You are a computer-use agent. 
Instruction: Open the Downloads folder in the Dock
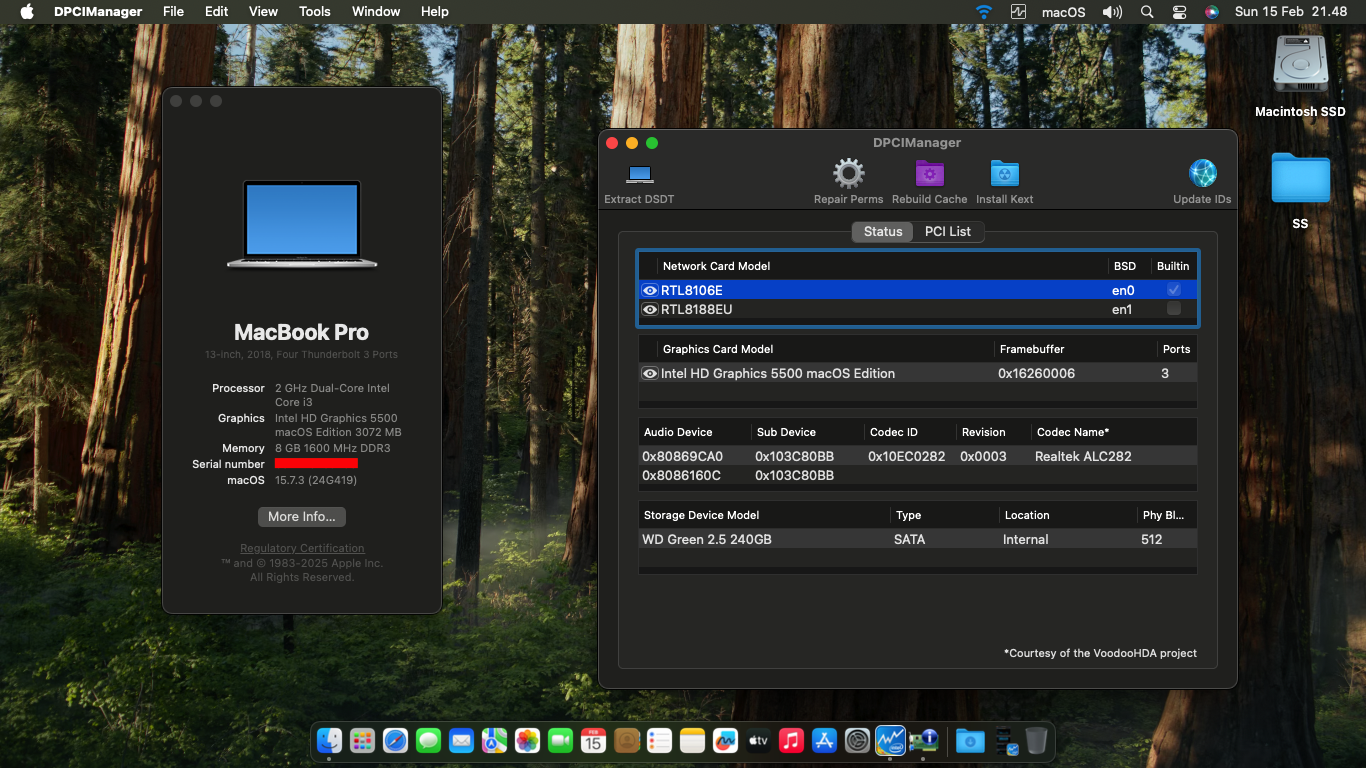[969, 740]
